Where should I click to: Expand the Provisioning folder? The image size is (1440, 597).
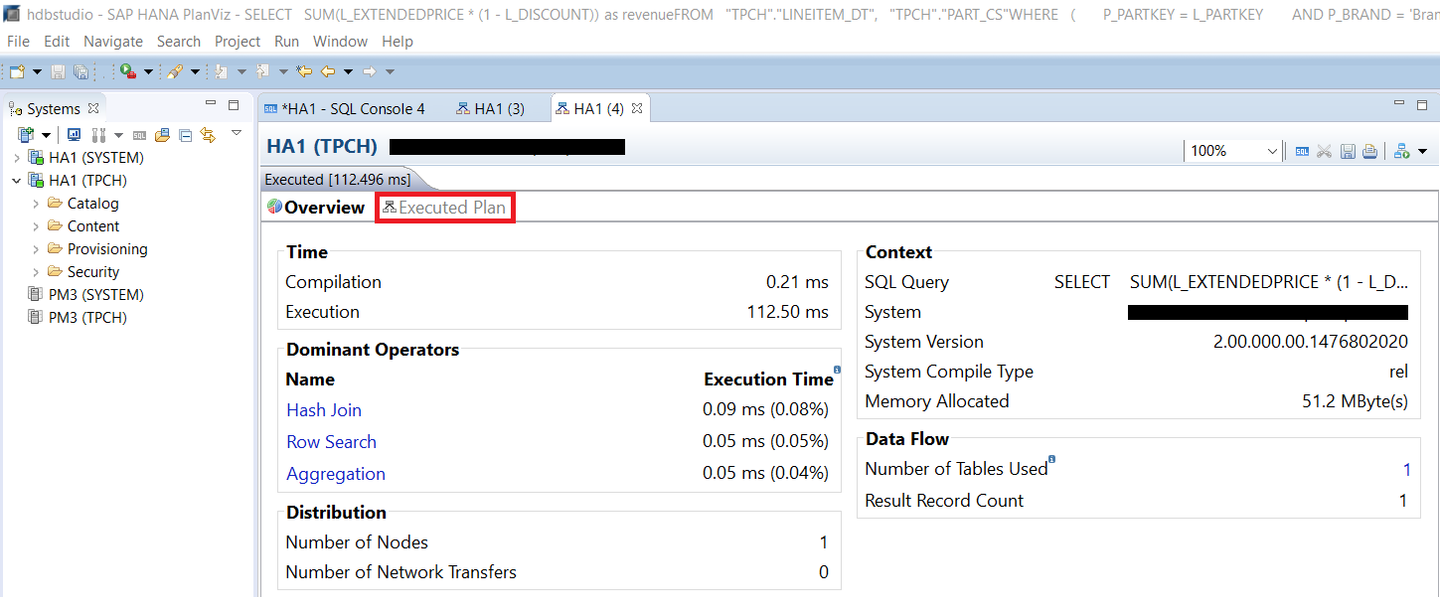point(37,250)
